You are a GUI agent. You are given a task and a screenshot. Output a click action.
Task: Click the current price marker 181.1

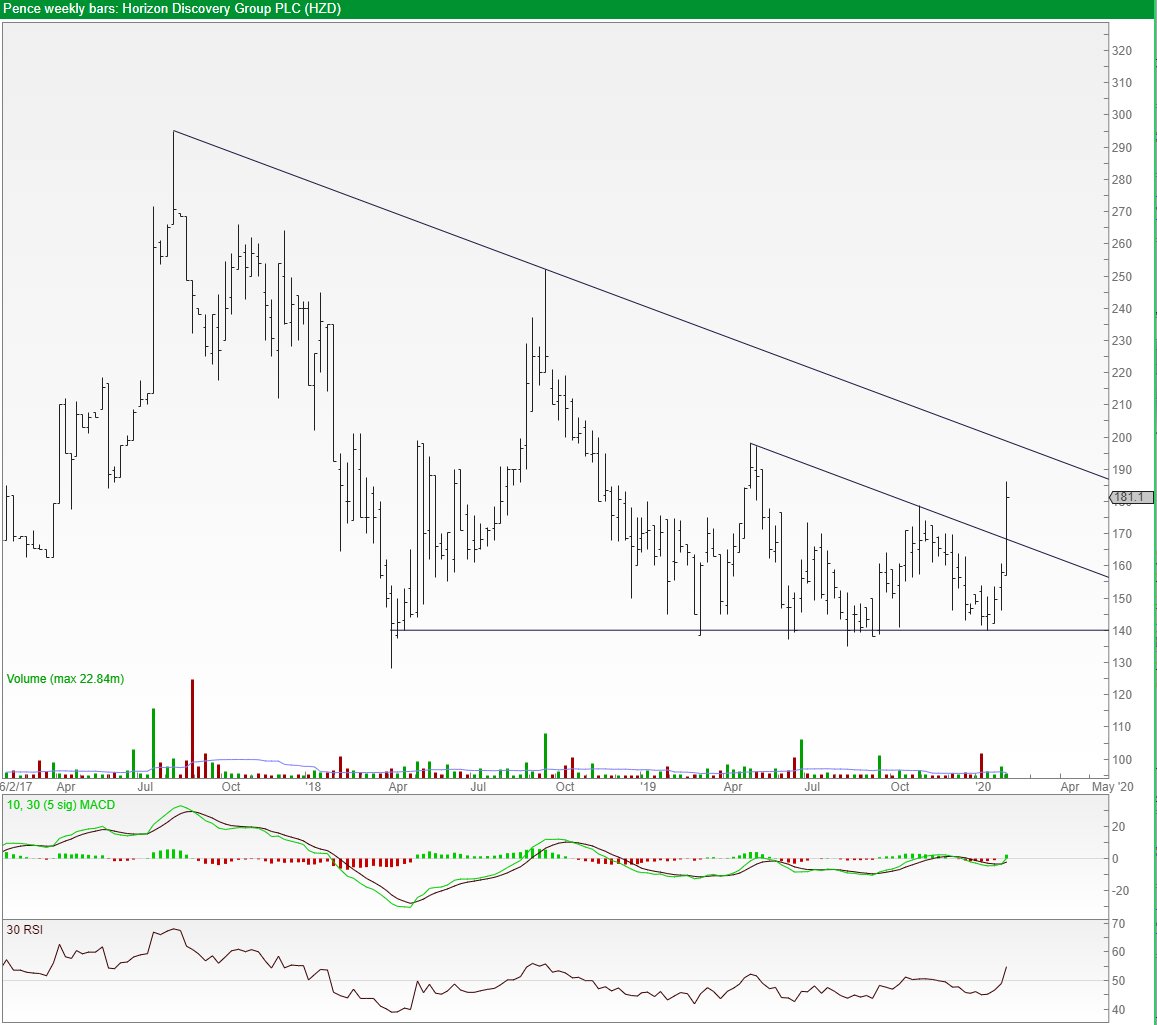tap(1131, 497)
